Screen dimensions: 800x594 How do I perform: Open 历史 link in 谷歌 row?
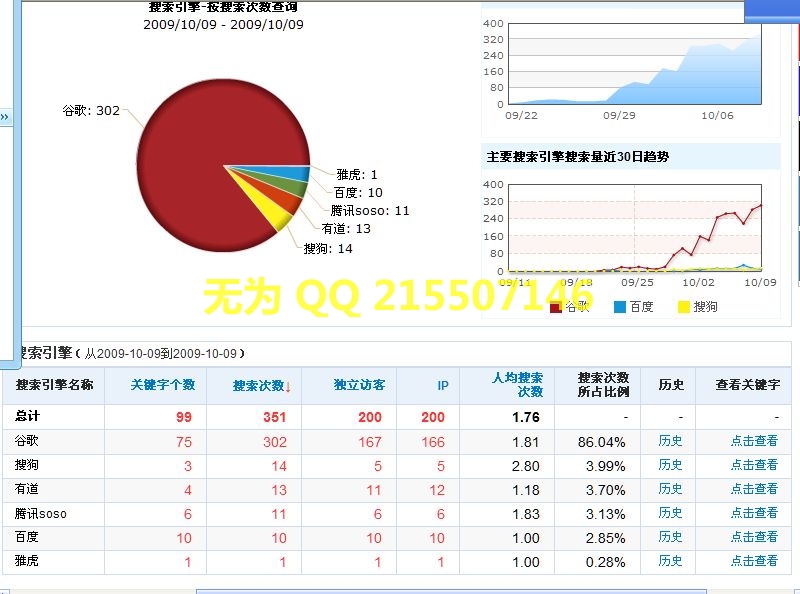670,441
